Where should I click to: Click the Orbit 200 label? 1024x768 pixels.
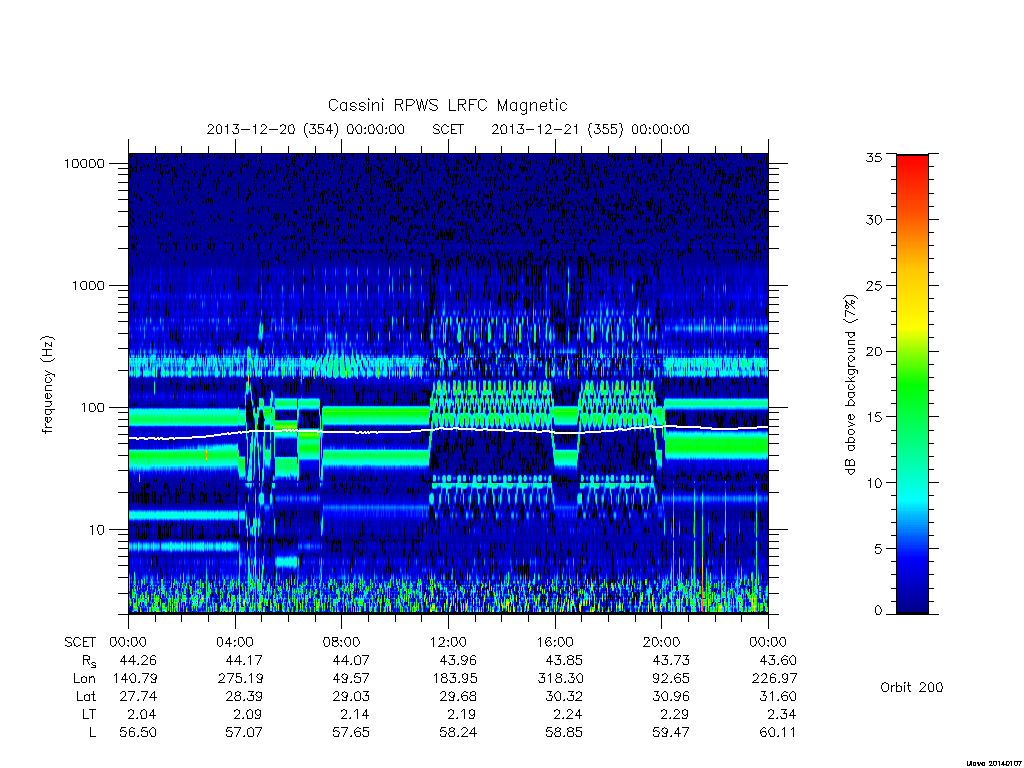click(912, 687)
